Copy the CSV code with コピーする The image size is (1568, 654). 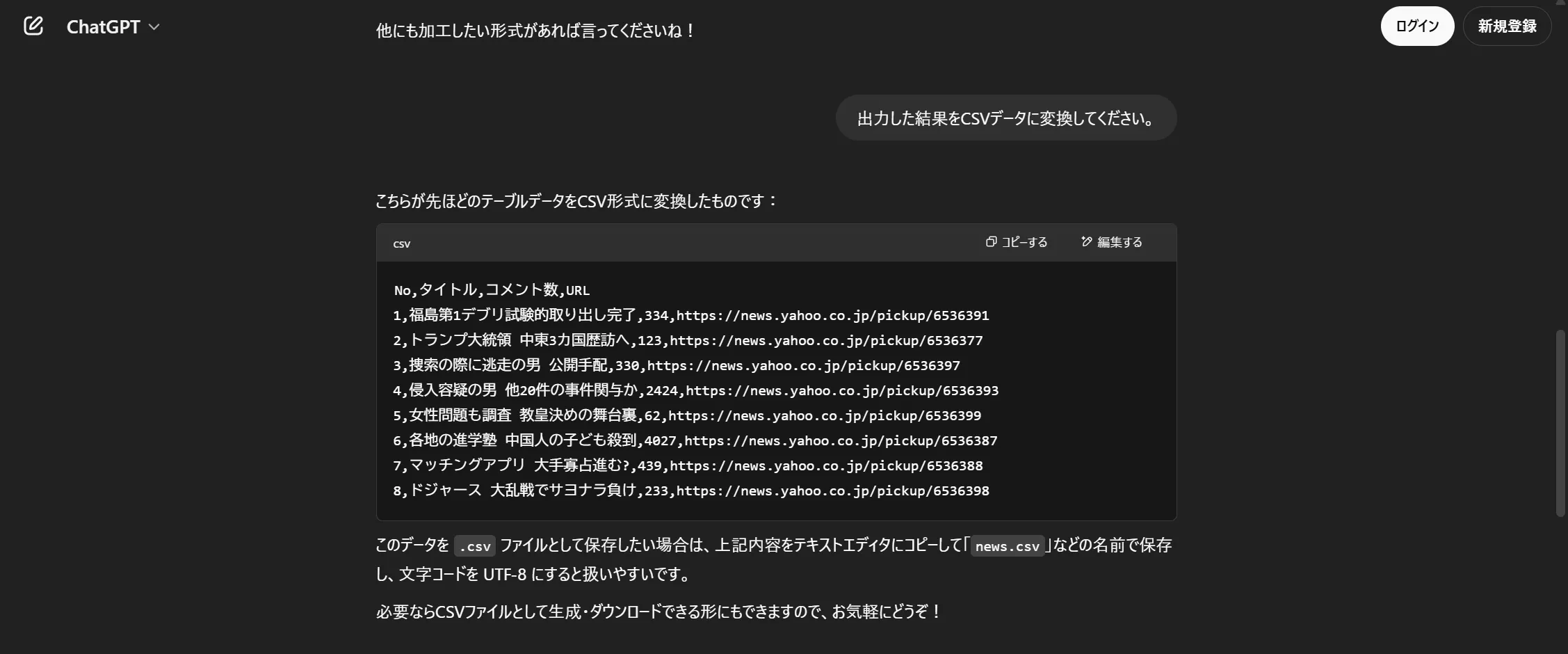1017,242
